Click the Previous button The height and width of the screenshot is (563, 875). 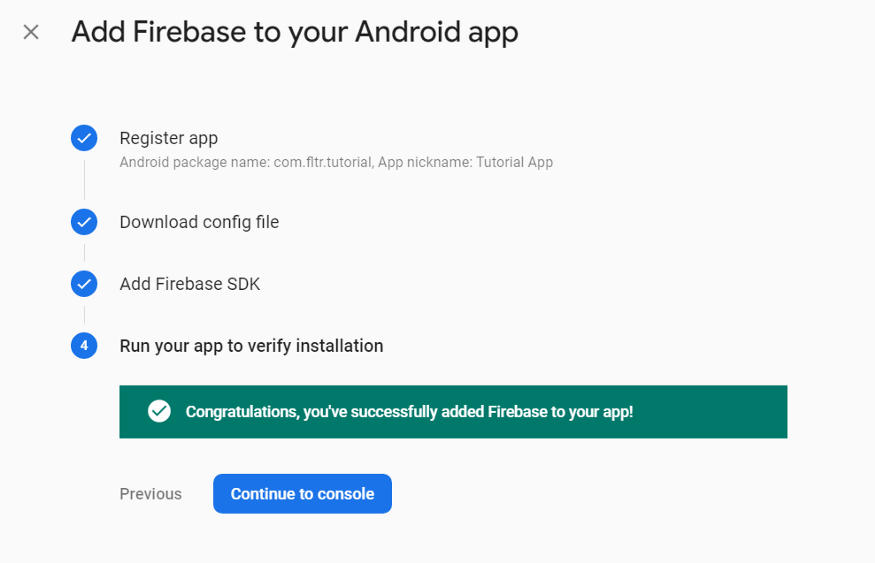pos(151,494)
